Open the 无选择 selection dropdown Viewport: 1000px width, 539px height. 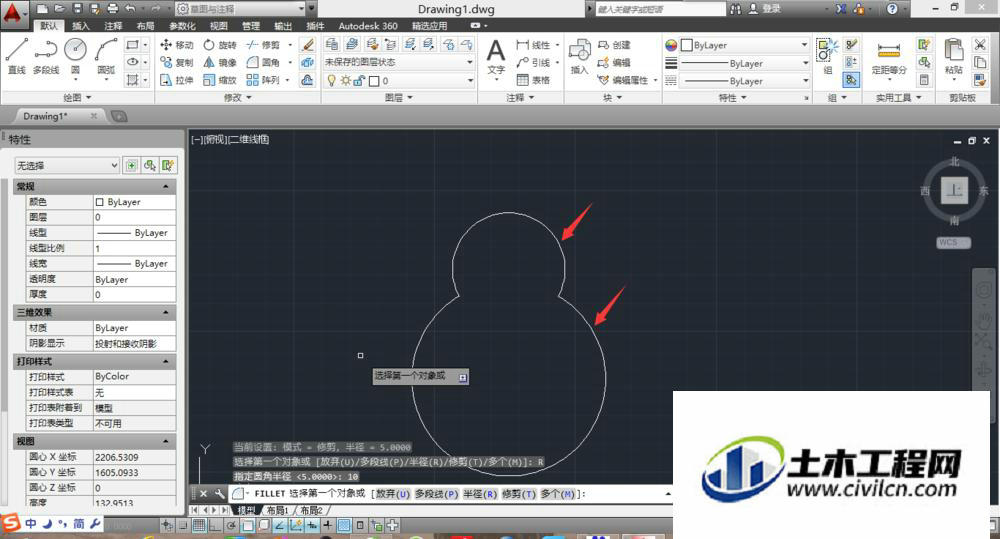click(67, 165)
